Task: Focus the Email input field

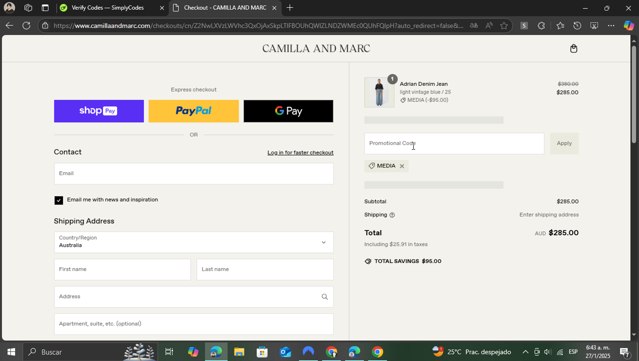Action: [194, 174]
